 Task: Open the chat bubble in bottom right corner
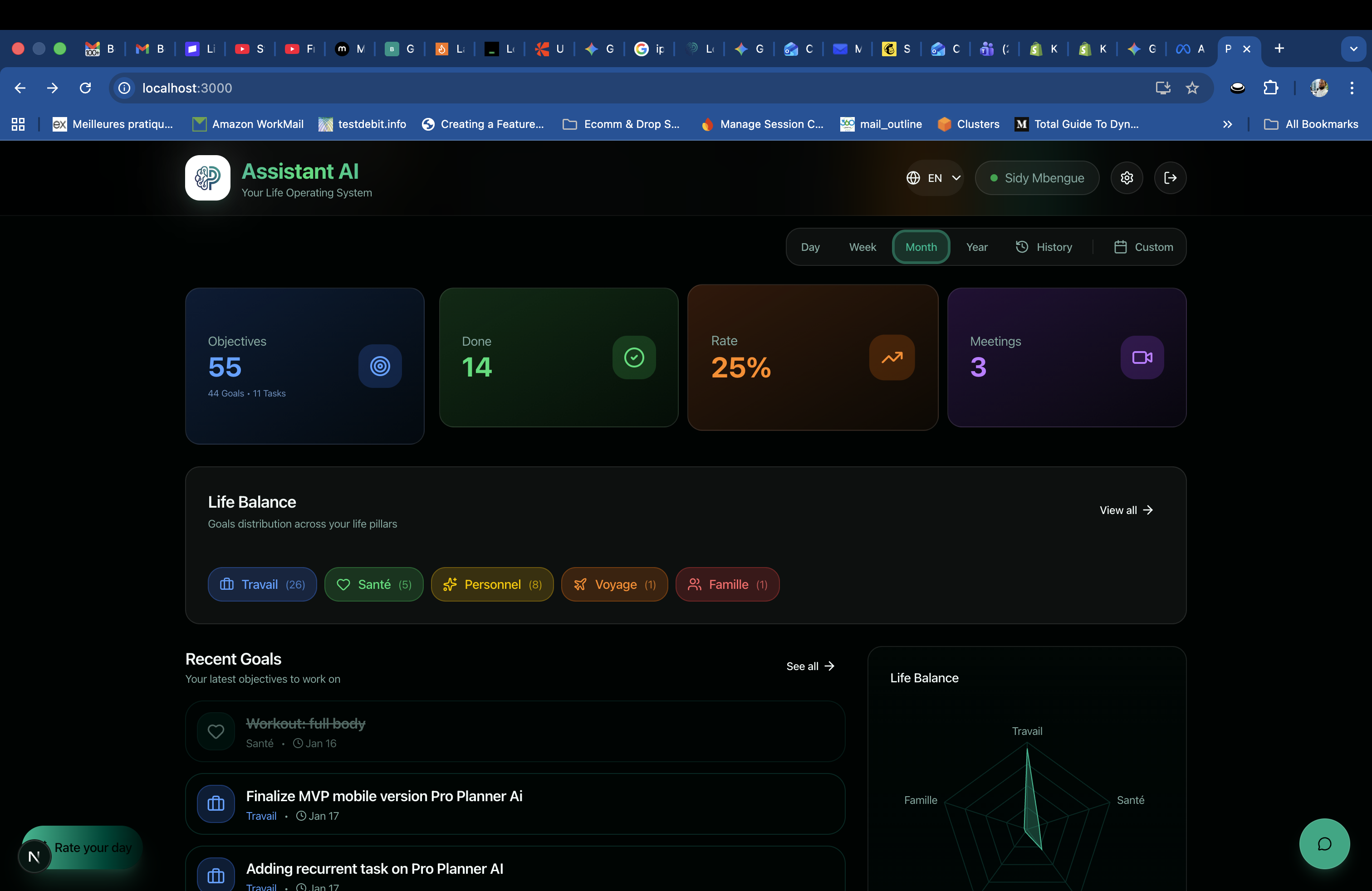coord(1324,843)
